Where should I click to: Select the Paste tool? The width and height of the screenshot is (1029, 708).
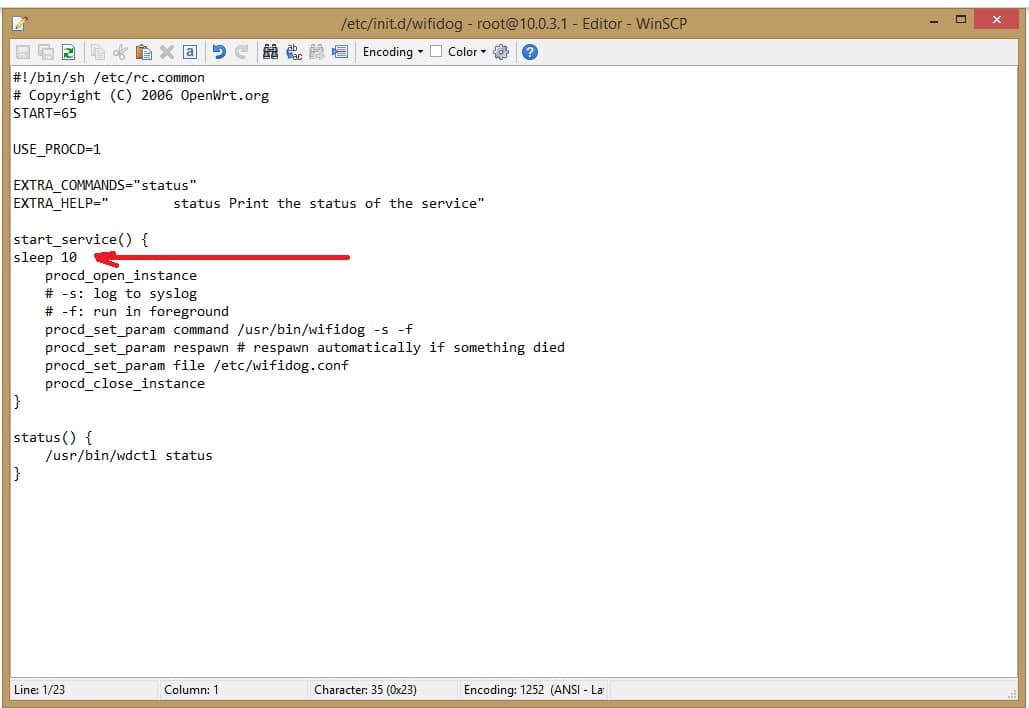click(143, 52)
